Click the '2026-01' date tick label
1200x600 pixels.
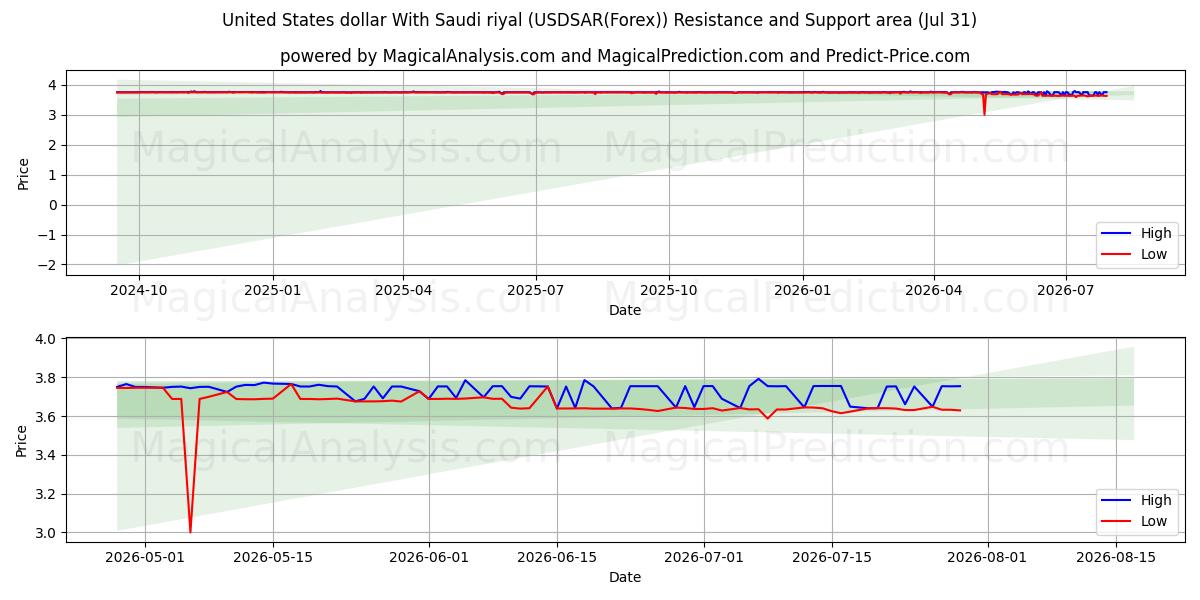pyautogui.click(x=803, y=290)
